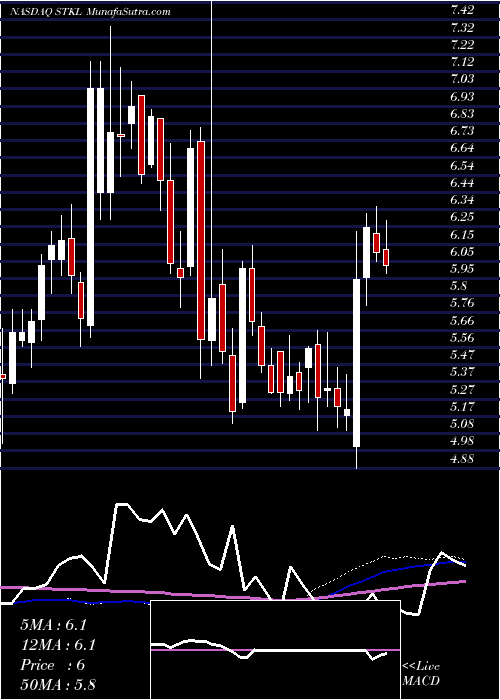Click the 5.66 price axis label

462,321
